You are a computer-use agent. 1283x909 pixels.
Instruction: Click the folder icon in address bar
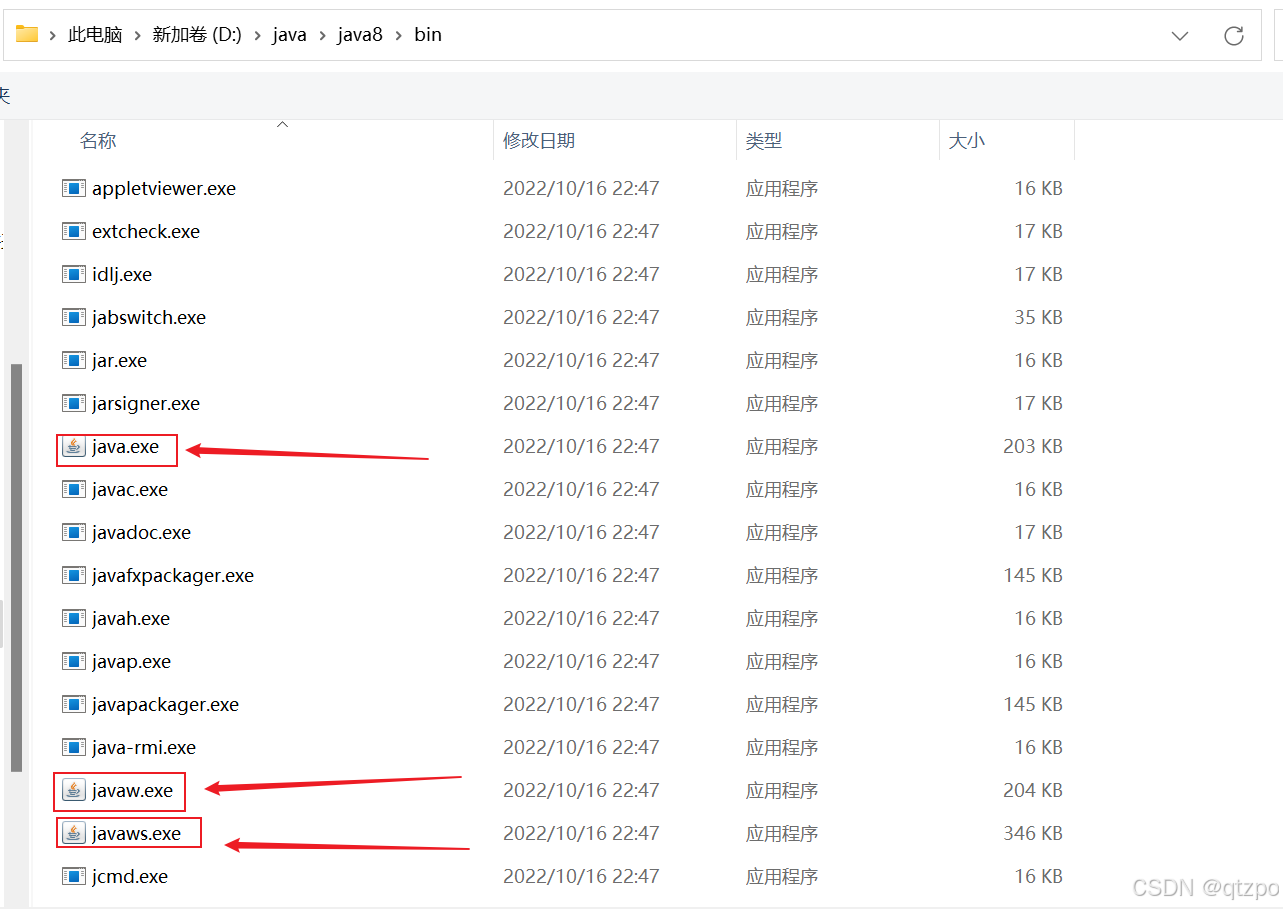[27, 34]
